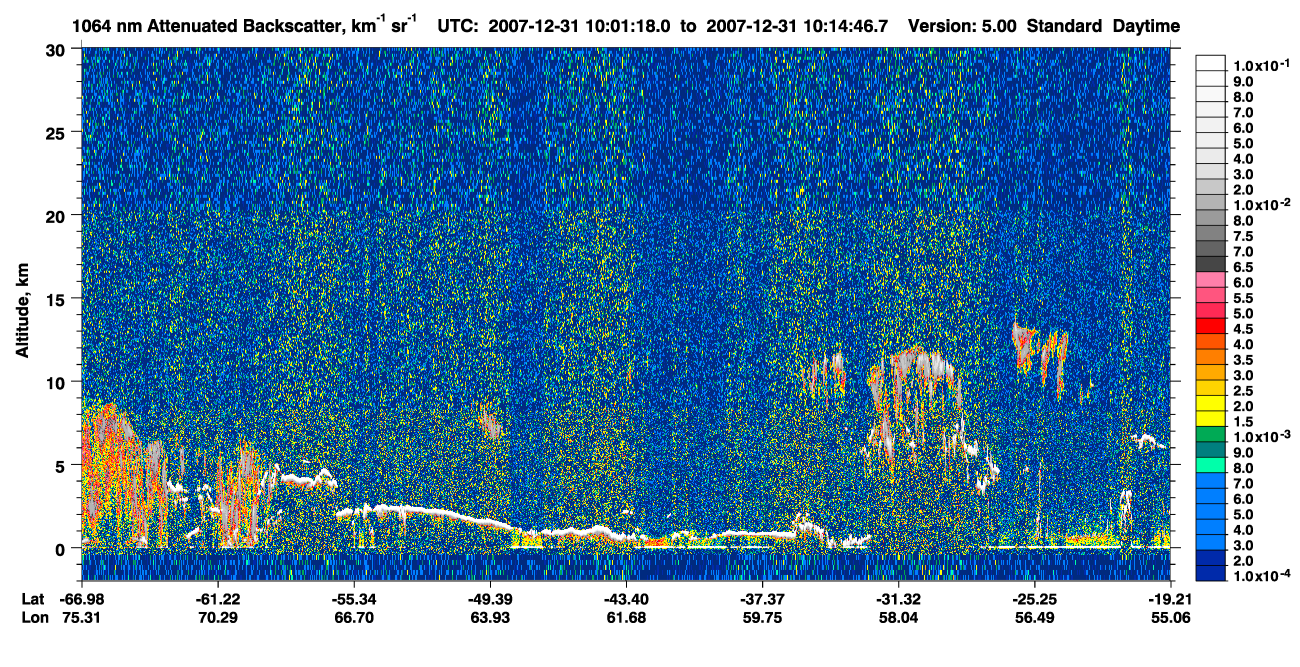Click the color scale label '3.5'
Screen dimensions: 1300x667
(x=1243, y=360)
